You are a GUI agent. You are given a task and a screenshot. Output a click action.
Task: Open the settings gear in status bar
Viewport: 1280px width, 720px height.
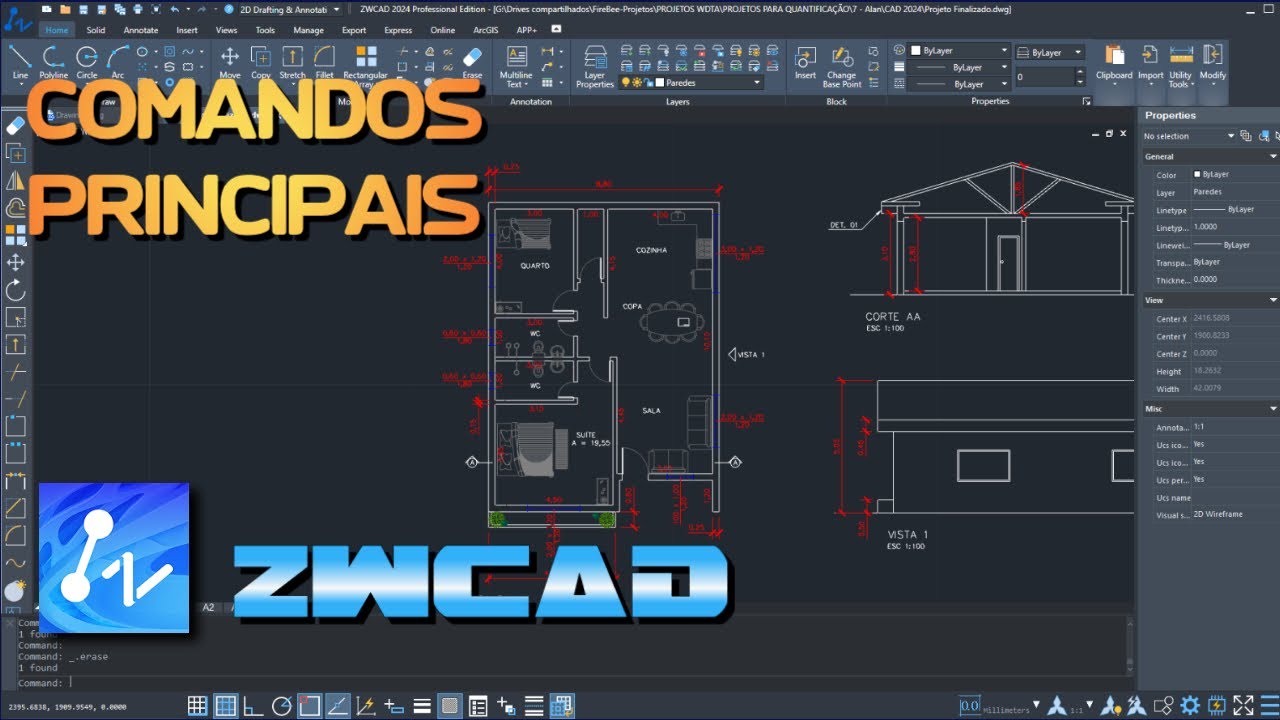[1190, 705]
